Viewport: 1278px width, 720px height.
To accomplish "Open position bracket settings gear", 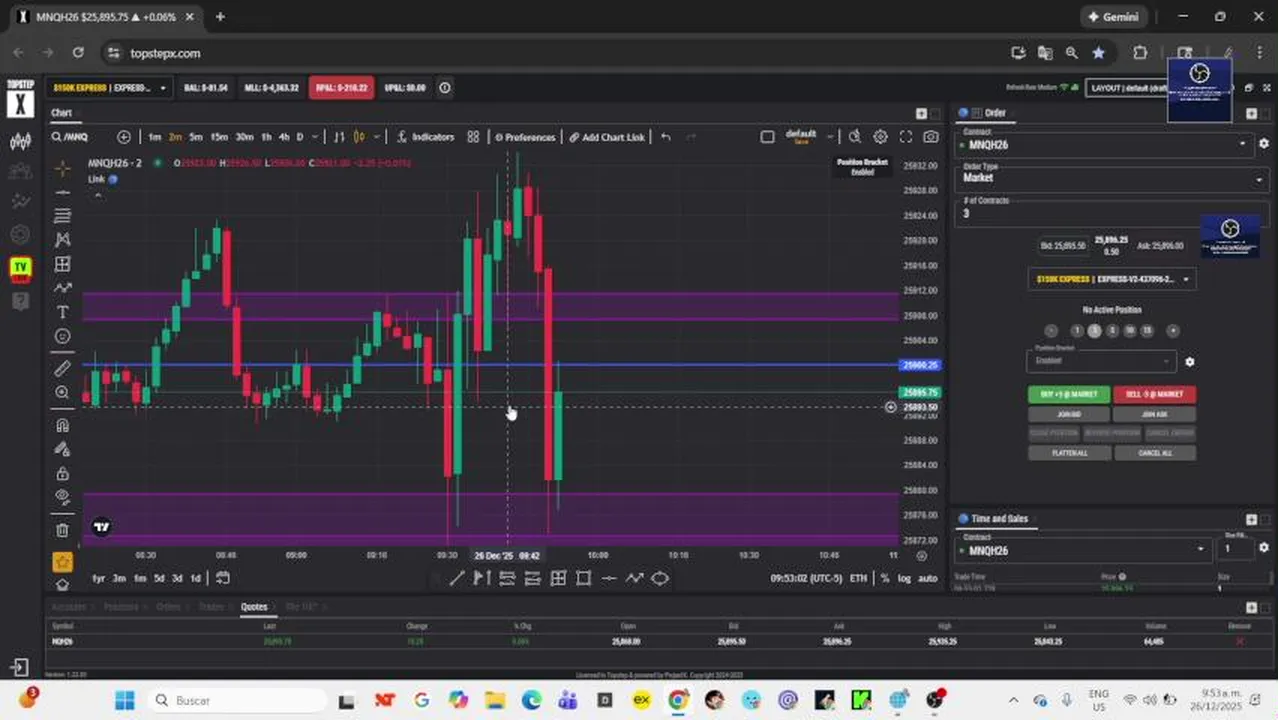I will click(1189, 362).
